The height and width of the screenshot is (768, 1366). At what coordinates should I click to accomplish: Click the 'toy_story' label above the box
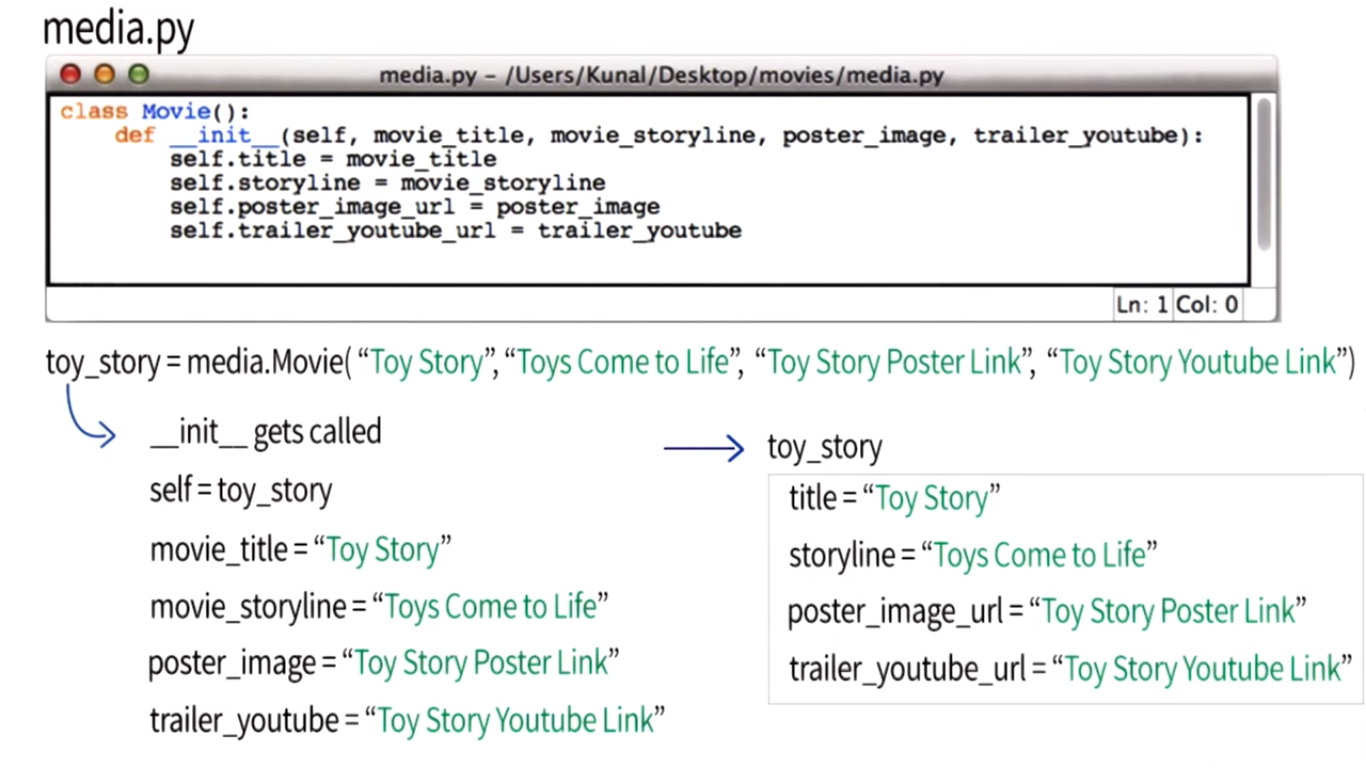825,447
